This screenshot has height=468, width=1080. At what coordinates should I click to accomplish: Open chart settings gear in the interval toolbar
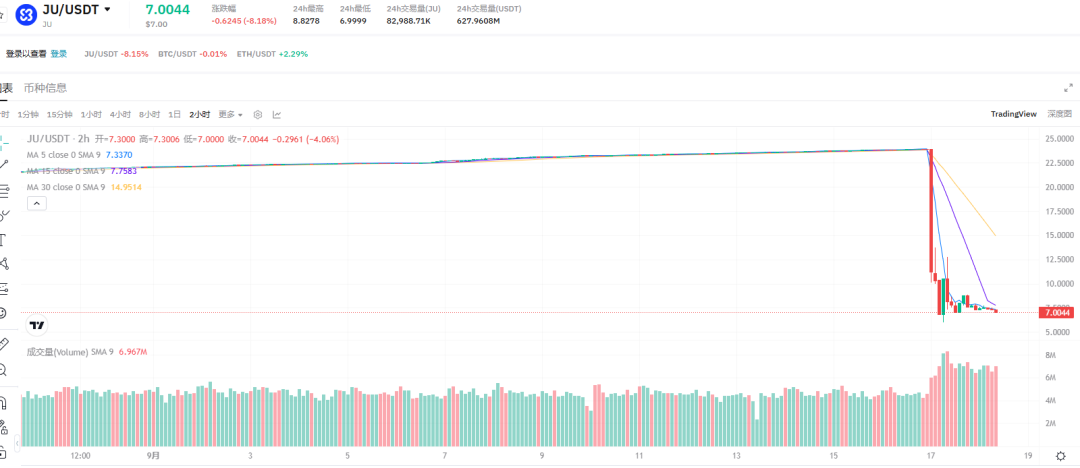[257, 114]
